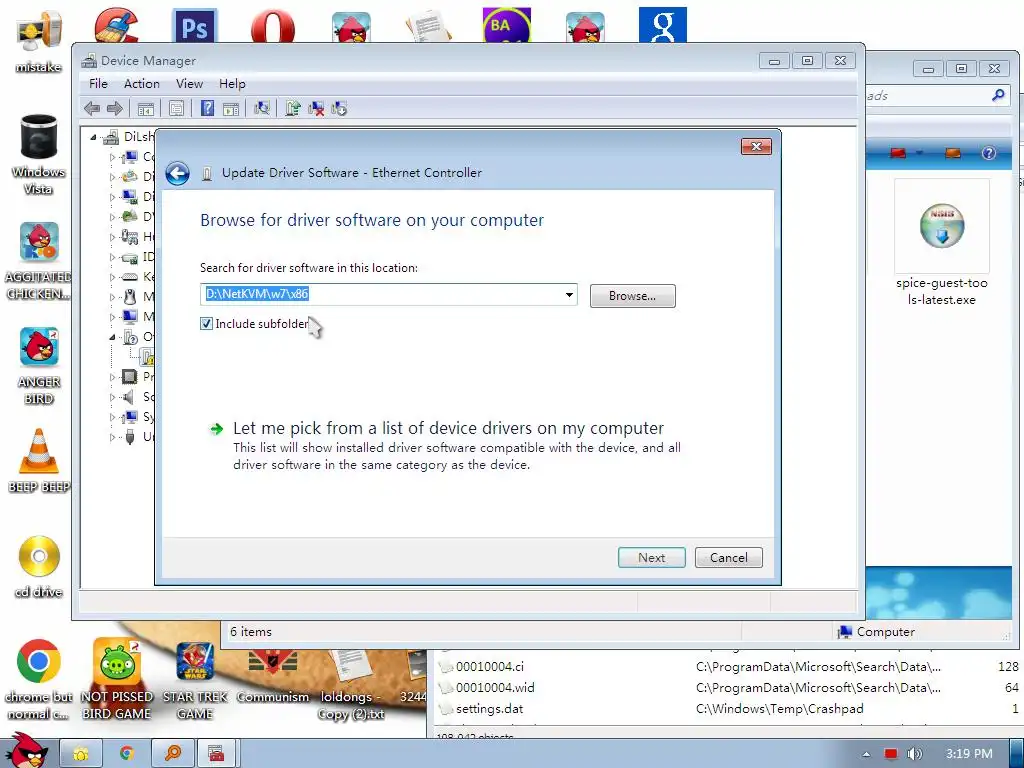Click the search magnifier in the Explorer window
The height and width of the screenshot is (768, 1024).
pos(998,95)
